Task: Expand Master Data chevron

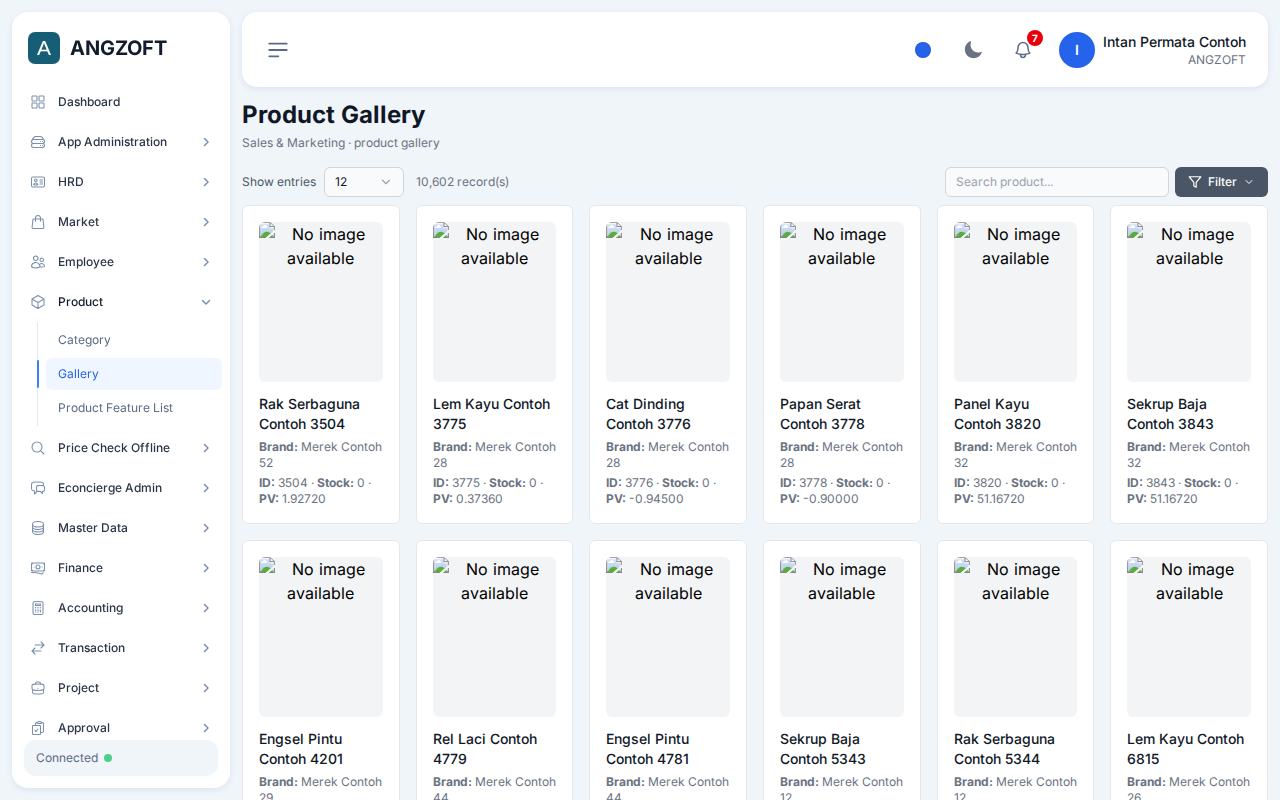Action: point(206,528)
